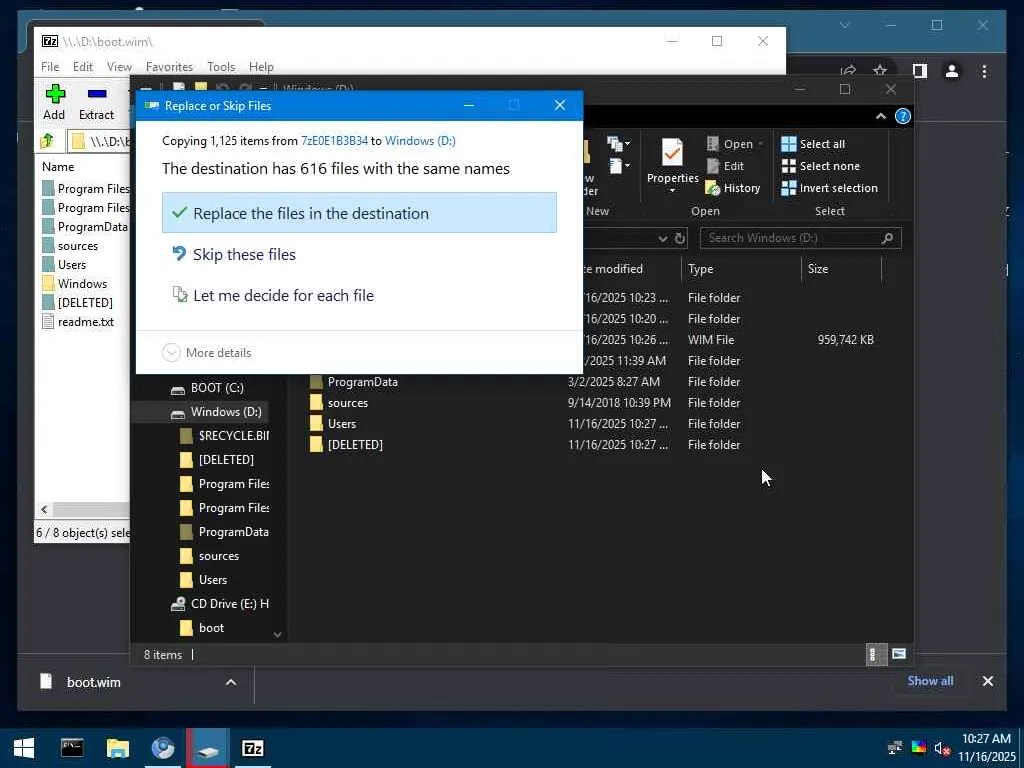Open the Help menu in 7-Zip

point(261,67)
